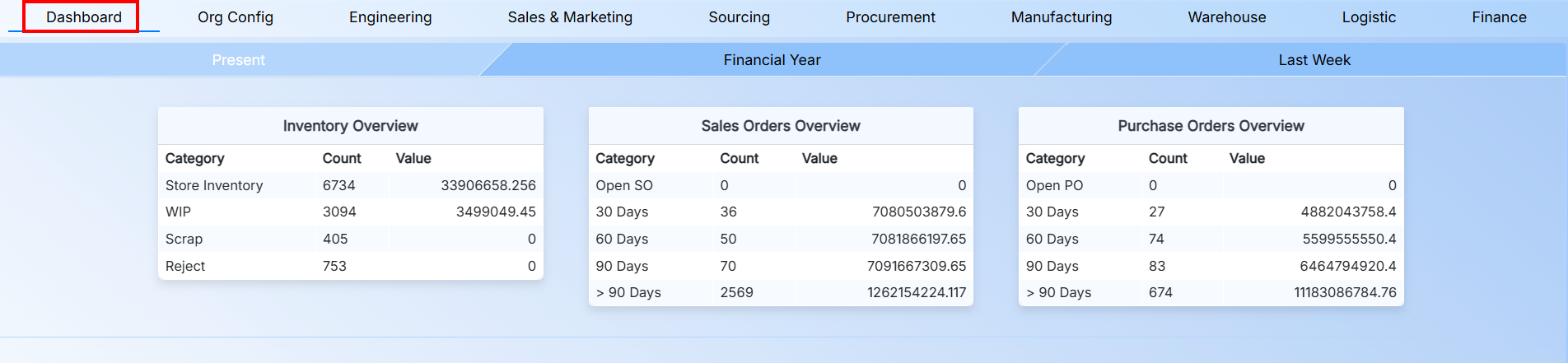The image size is (1568, 363).
Task: Click Purchase Orders 30 Days count 27
Action: click(x=1157, y=212)
